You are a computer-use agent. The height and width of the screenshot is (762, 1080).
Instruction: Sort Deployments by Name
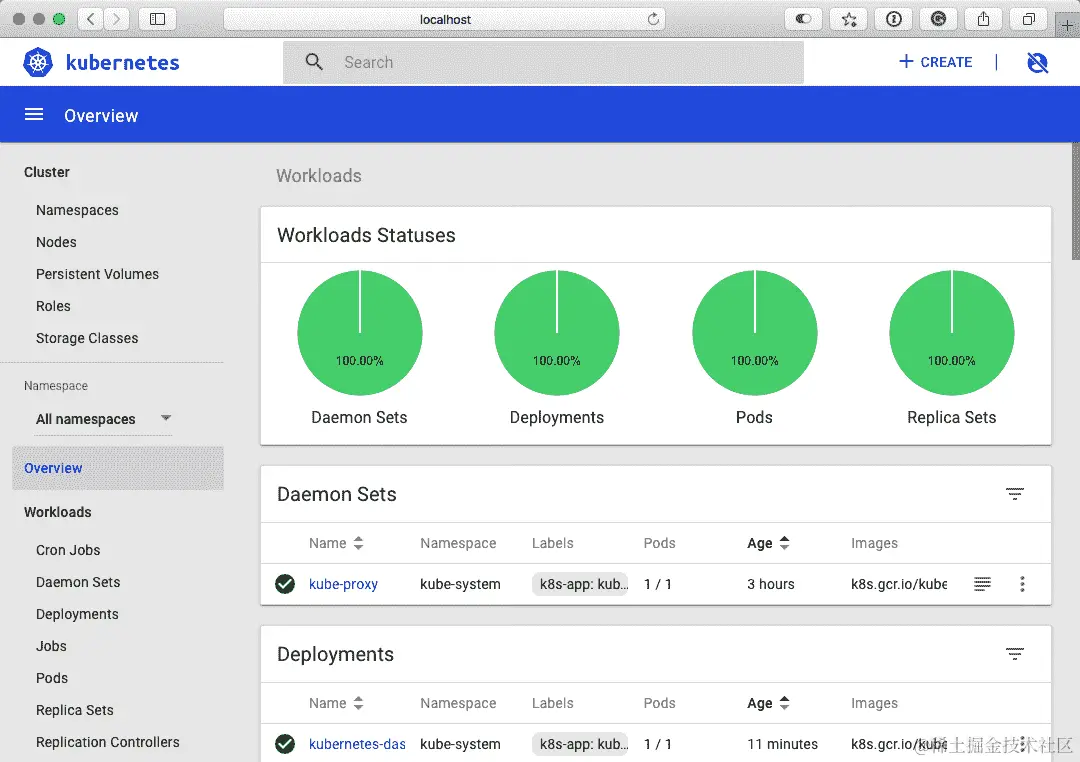coord(336,703)
